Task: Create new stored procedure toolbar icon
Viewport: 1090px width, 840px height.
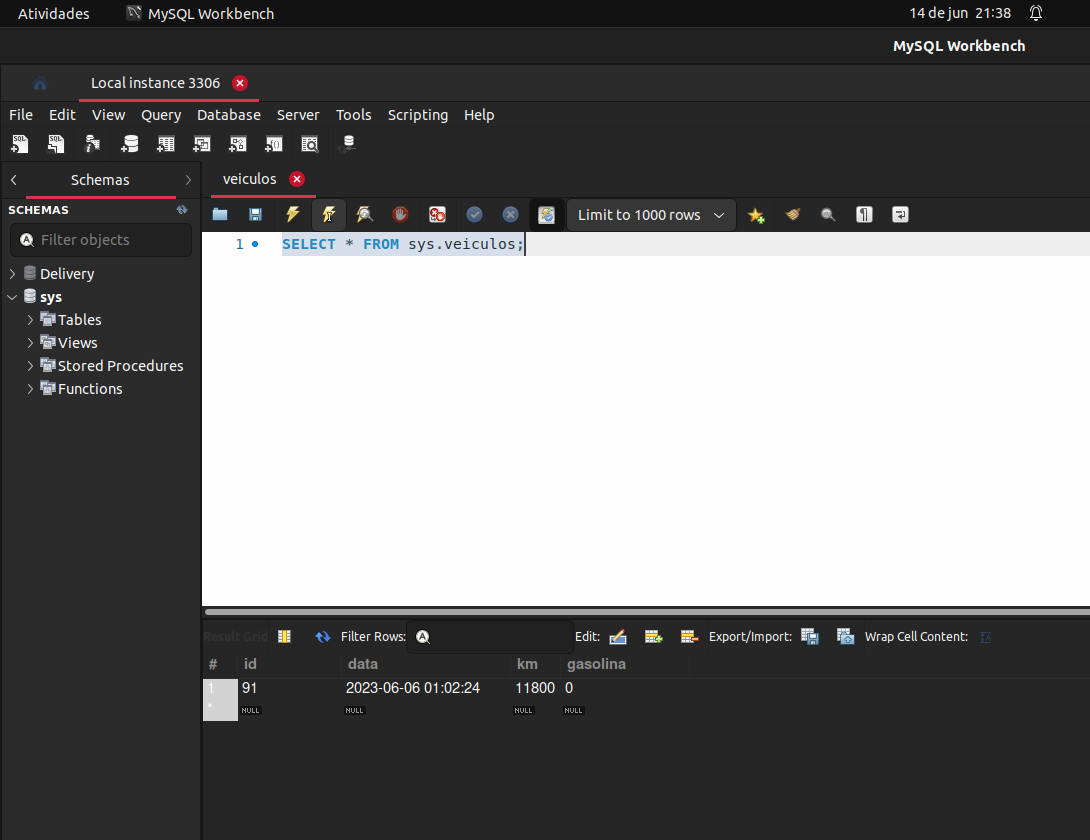Action: 238,144
